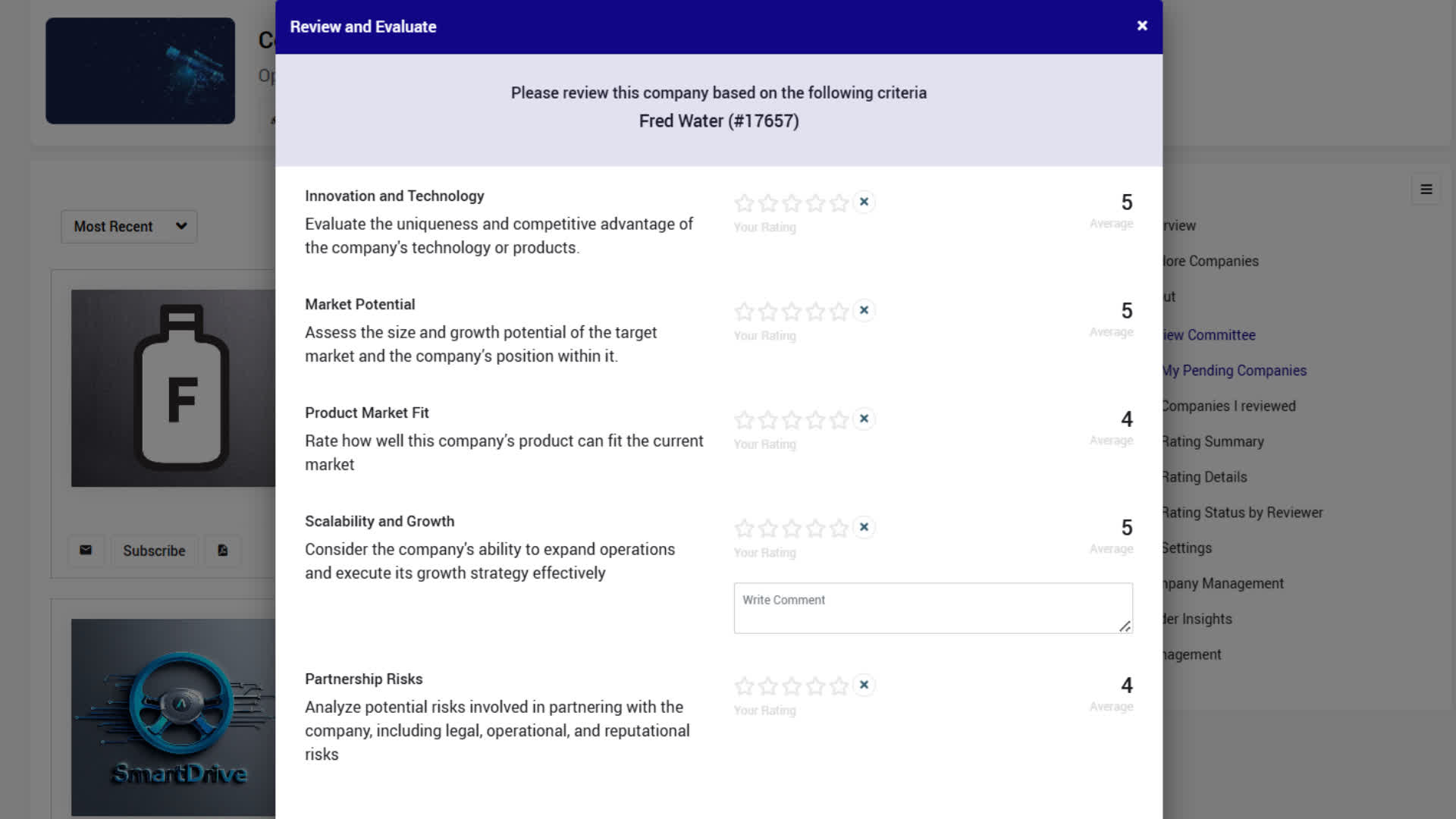1456x819 pixels.
Task: Set Scalability and Growth to four stars
Action: pos(815,529)
